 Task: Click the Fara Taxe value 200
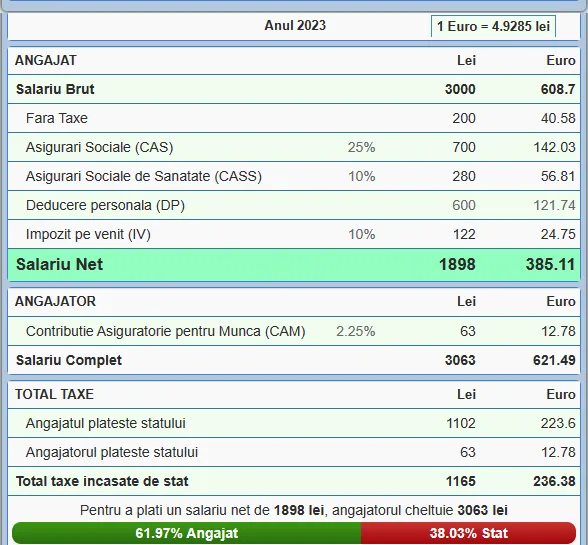pos(464,118)
